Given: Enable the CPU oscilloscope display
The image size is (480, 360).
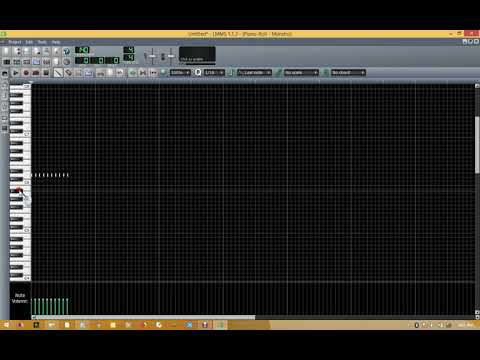Looking at the screenshot, I should [x=197, y=54].
